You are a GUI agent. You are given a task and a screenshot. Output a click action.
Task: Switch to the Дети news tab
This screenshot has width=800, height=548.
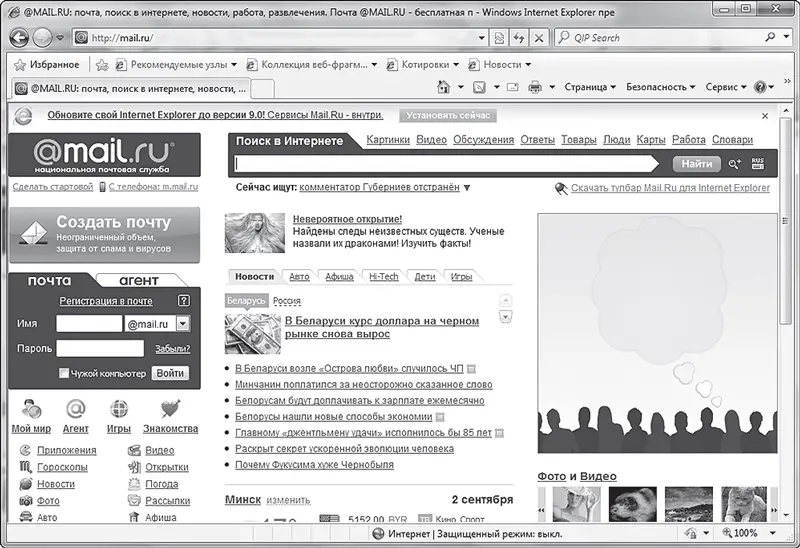[x=424, y=277]
